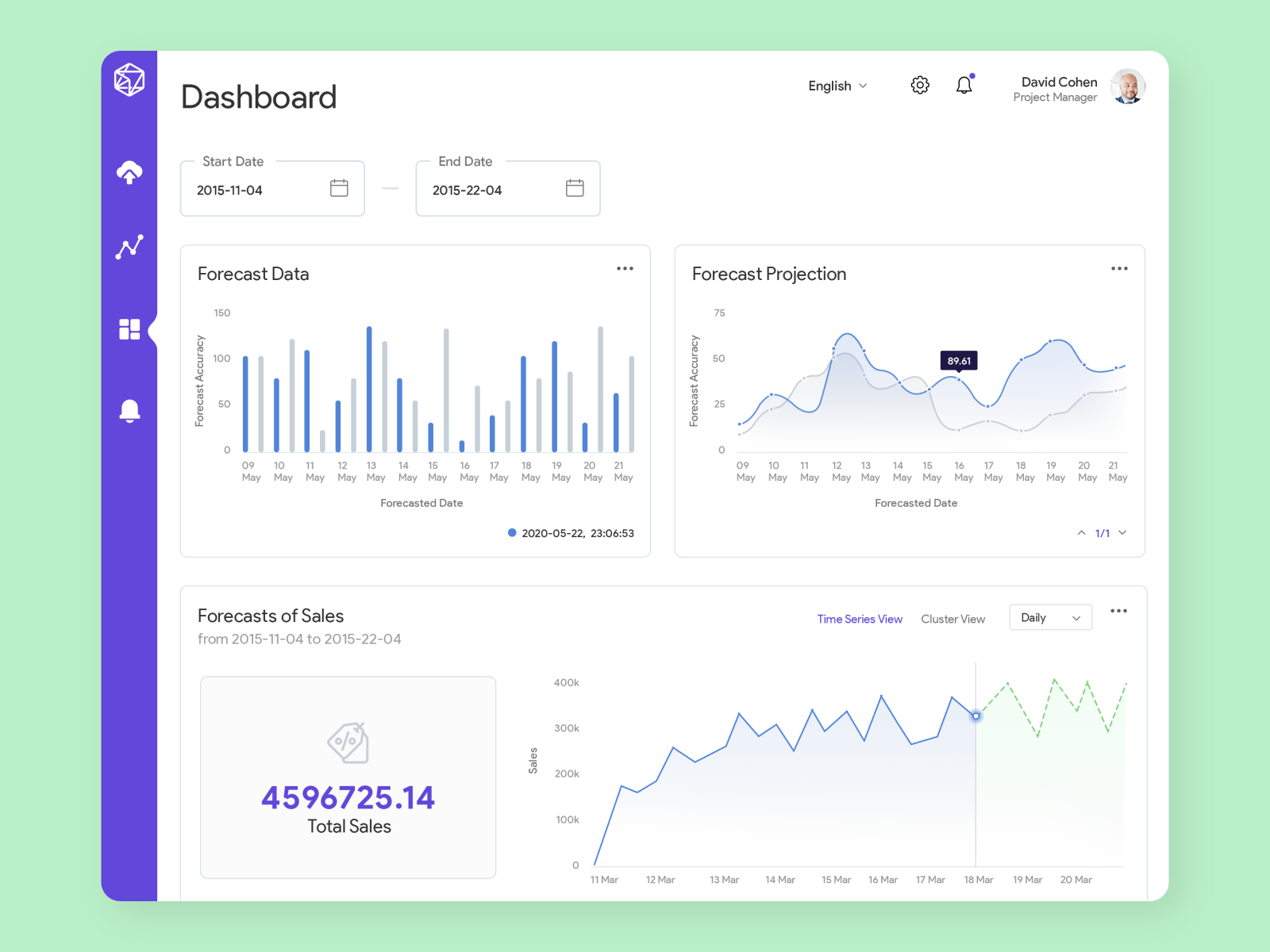Open the analytics line-chart icon in sidebar
The height and width of the screenshot is (952, 1270).
point(130,248)
